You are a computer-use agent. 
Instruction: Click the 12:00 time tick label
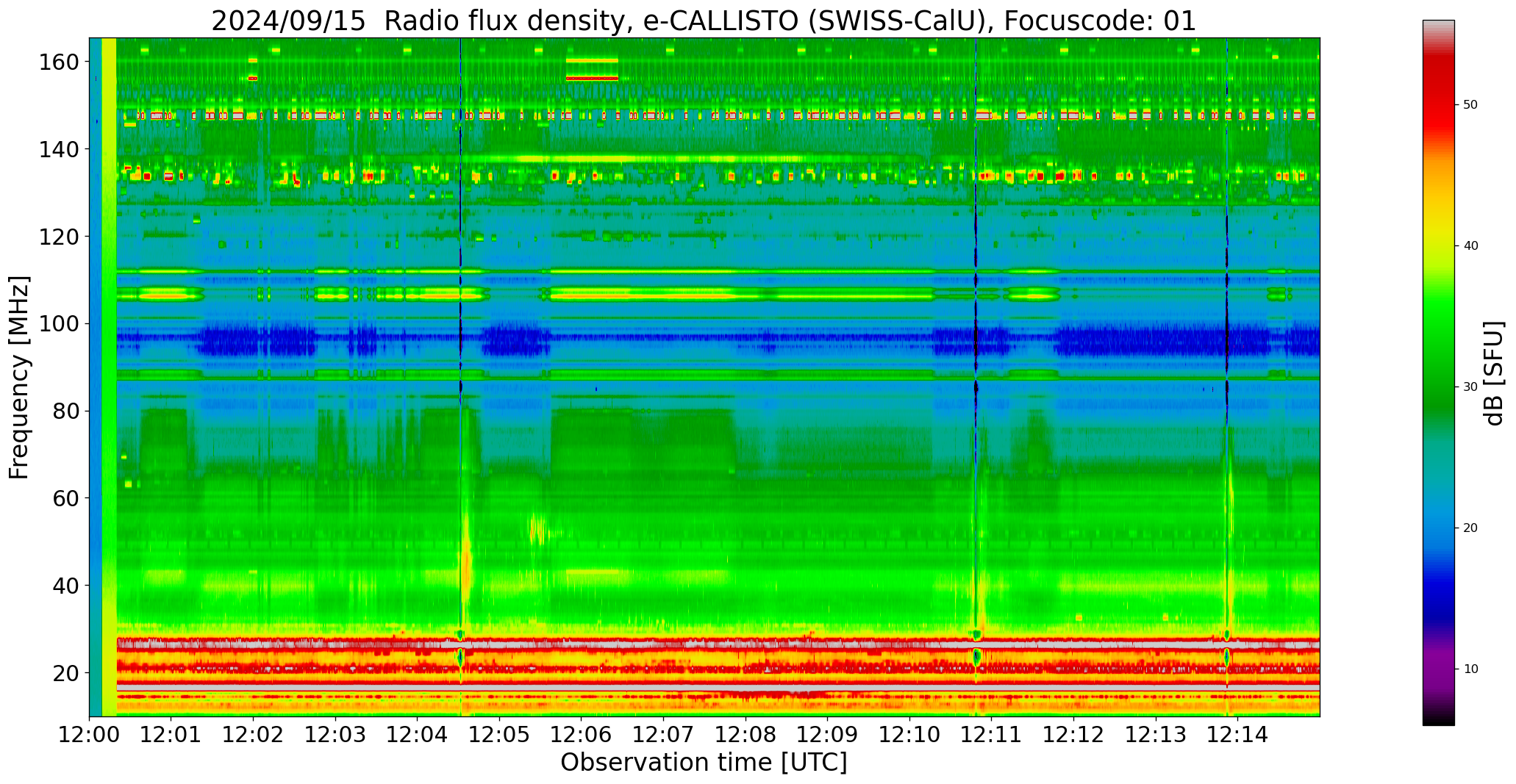pos(90,735)
